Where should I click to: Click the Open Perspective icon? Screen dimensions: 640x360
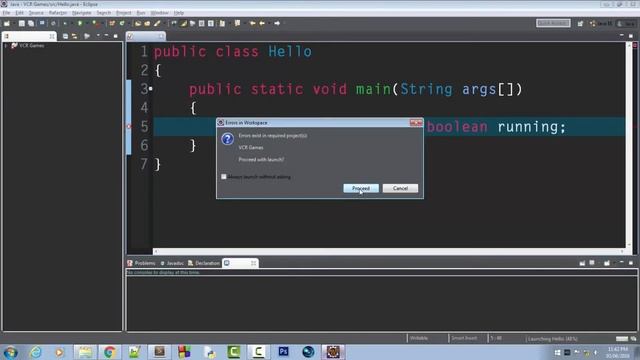[x=580, y=24]
